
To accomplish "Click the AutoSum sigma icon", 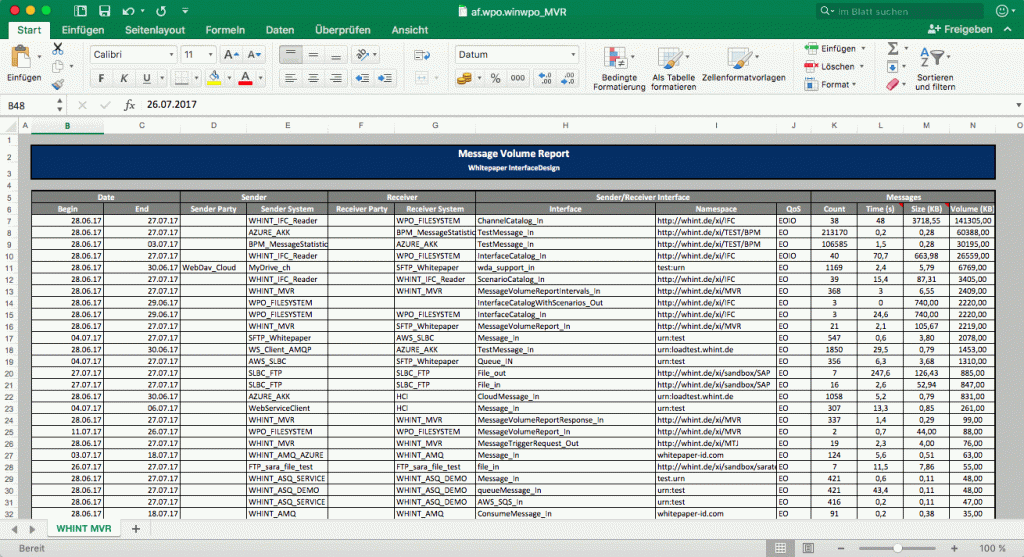I will coord(893,48).
